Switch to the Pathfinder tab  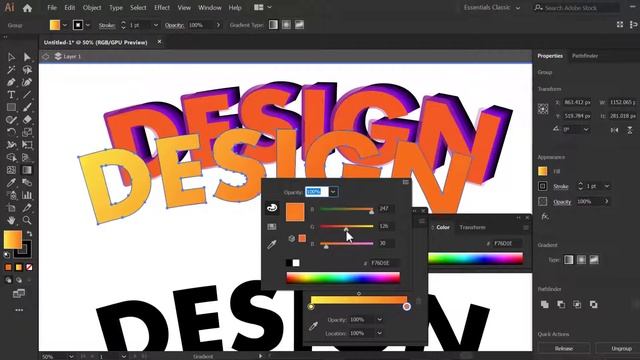click(x=585, y=56)
